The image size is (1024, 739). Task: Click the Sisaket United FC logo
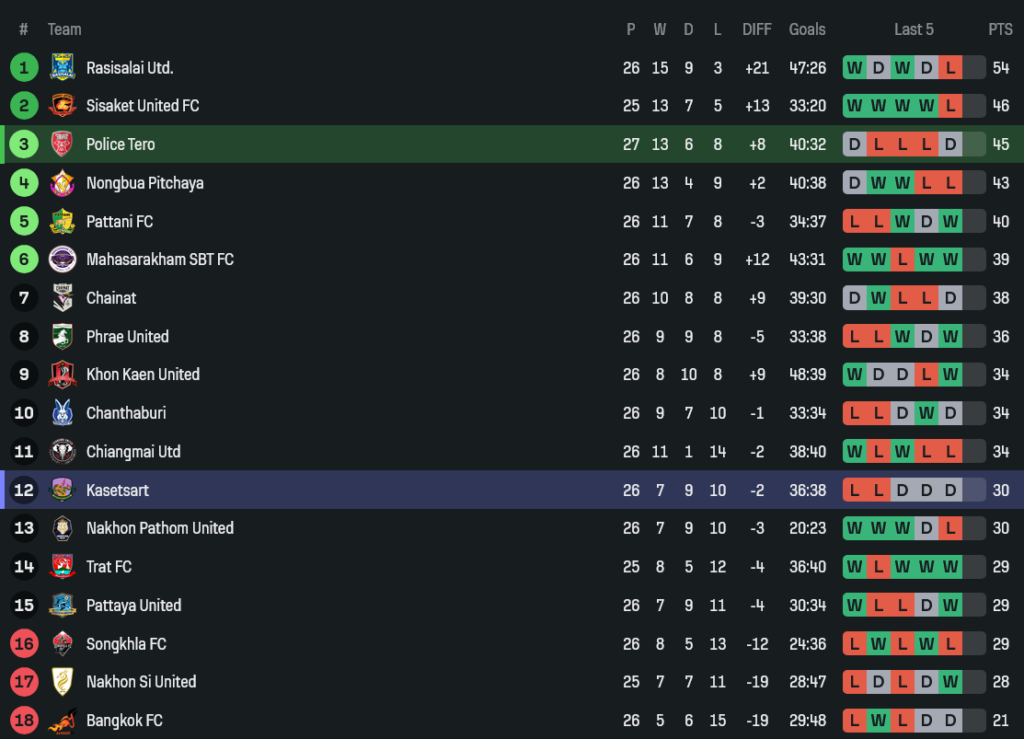62,106
